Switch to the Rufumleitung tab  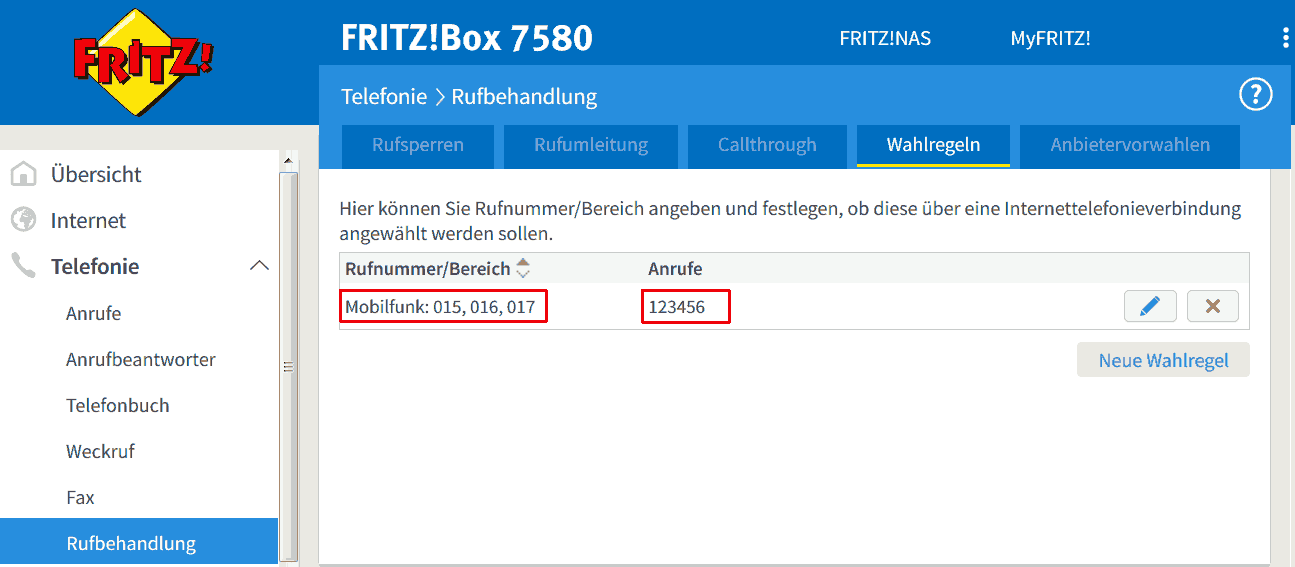pos(591,145)
